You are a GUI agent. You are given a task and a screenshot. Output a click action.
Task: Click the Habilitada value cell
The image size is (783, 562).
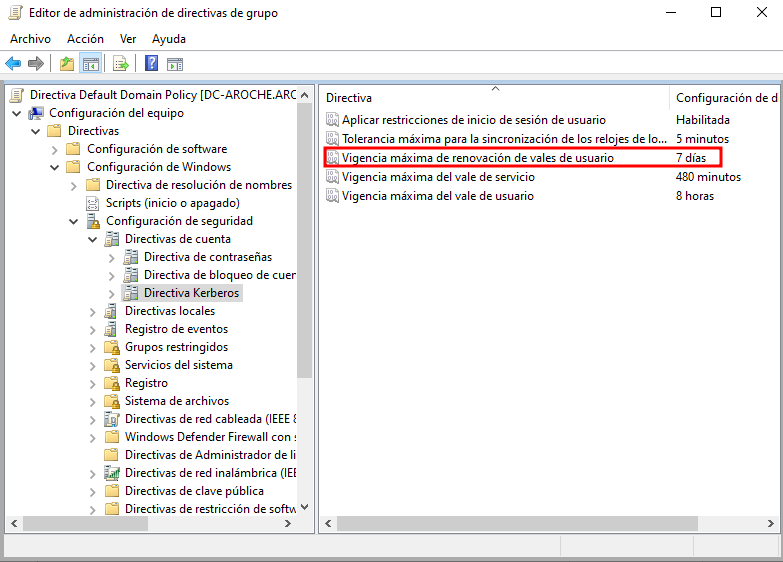[x=703, y=119]
